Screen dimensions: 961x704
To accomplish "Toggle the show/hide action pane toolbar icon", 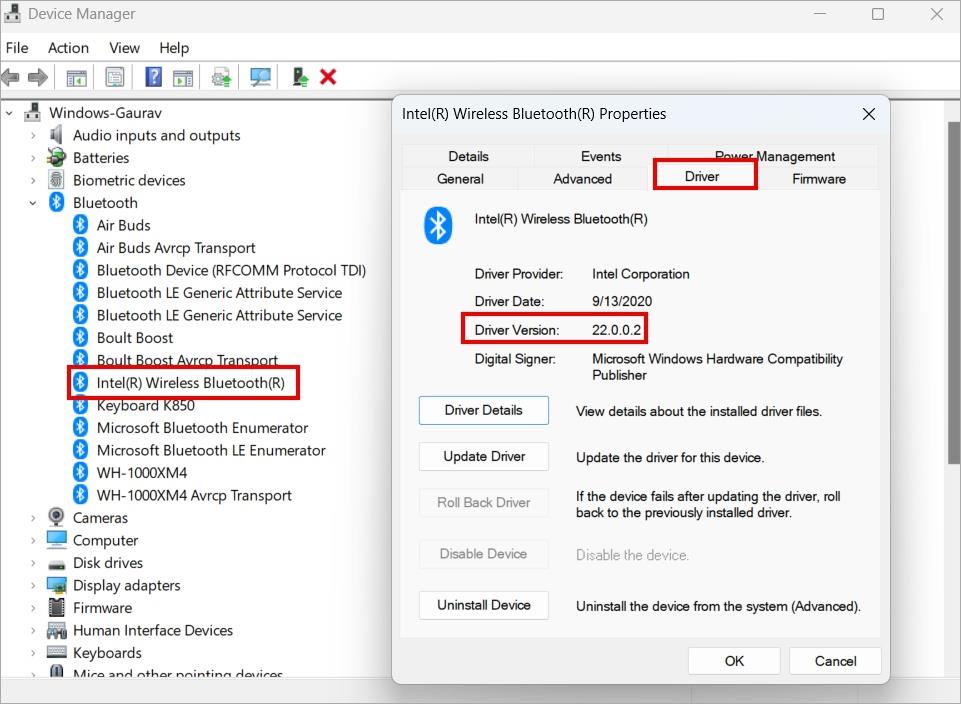I will click(x=183, y=78).
